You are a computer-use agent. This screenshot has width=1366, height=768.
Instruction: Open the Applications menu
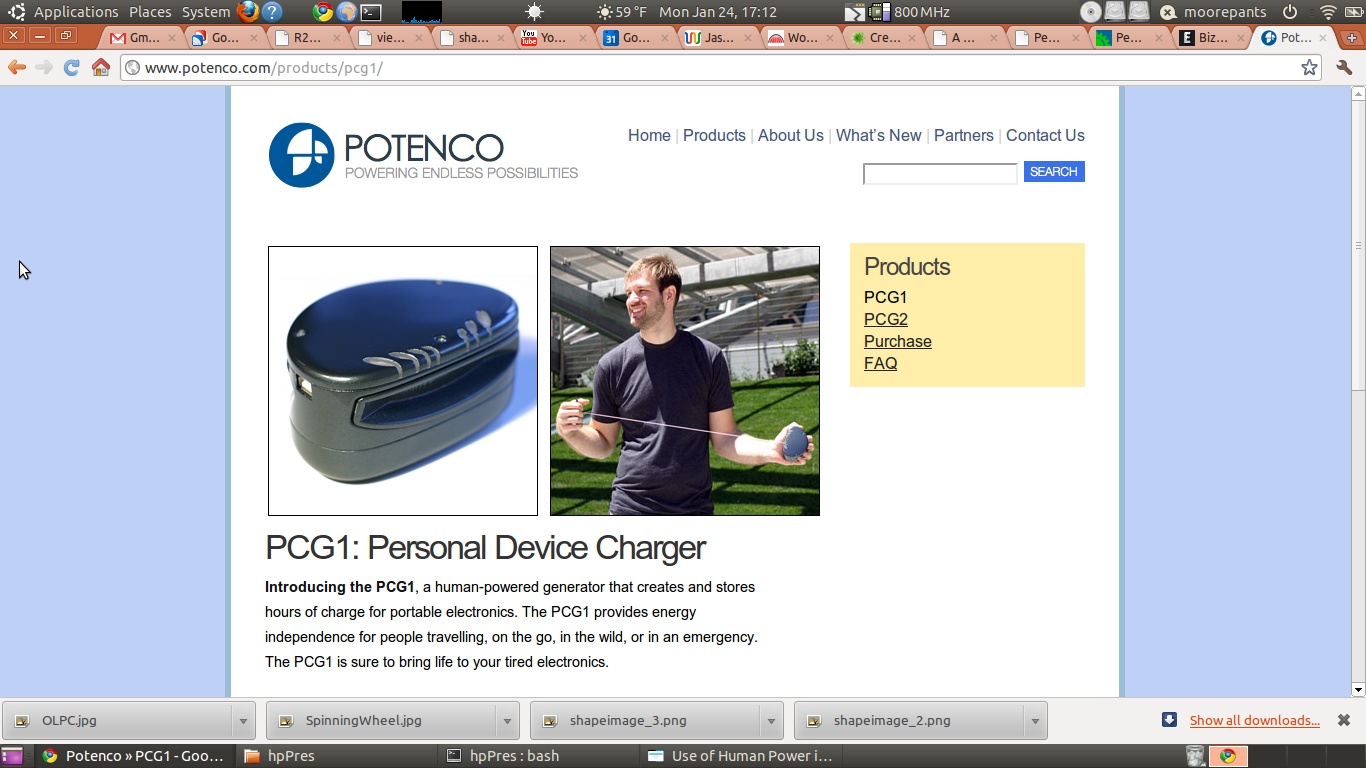pos(76,12)
